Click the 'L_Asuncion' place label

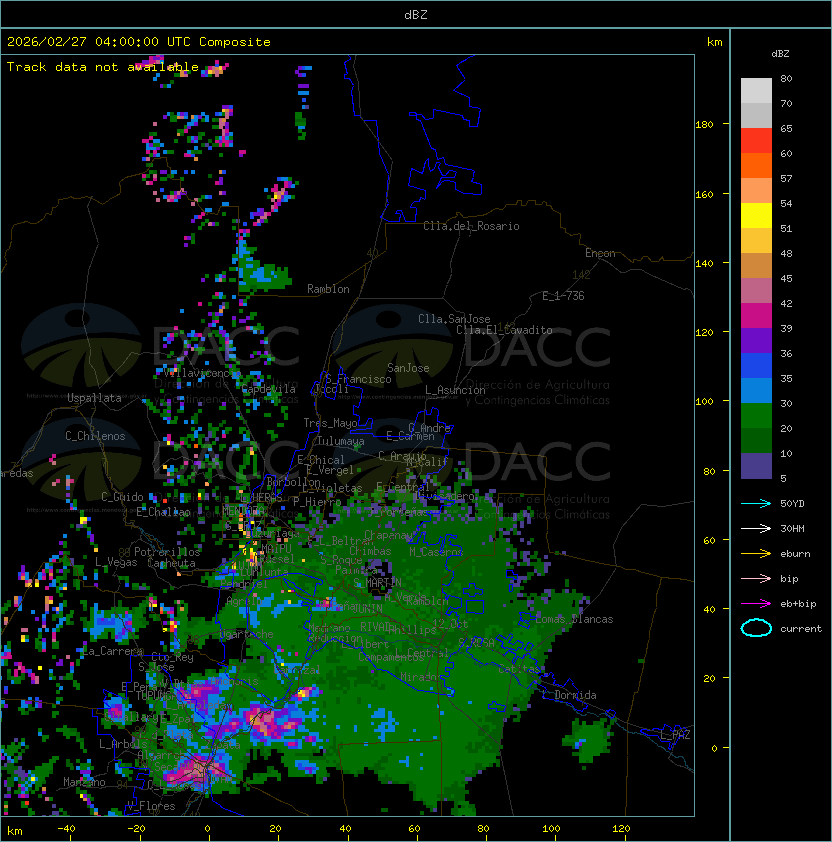point(455,390)
